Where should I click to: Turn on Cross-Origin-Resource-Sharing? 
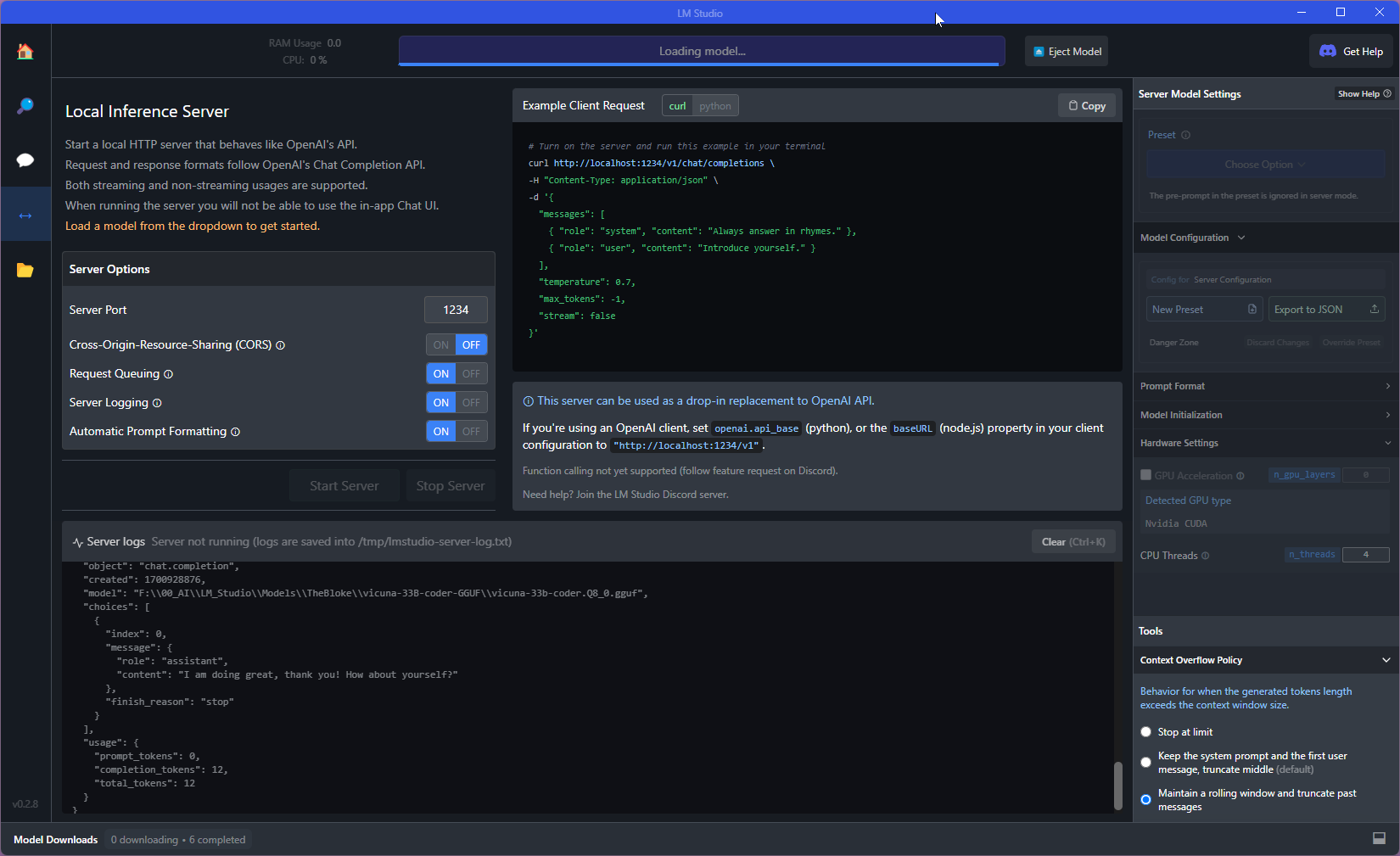pyautogui.click(x=441, y=345)
